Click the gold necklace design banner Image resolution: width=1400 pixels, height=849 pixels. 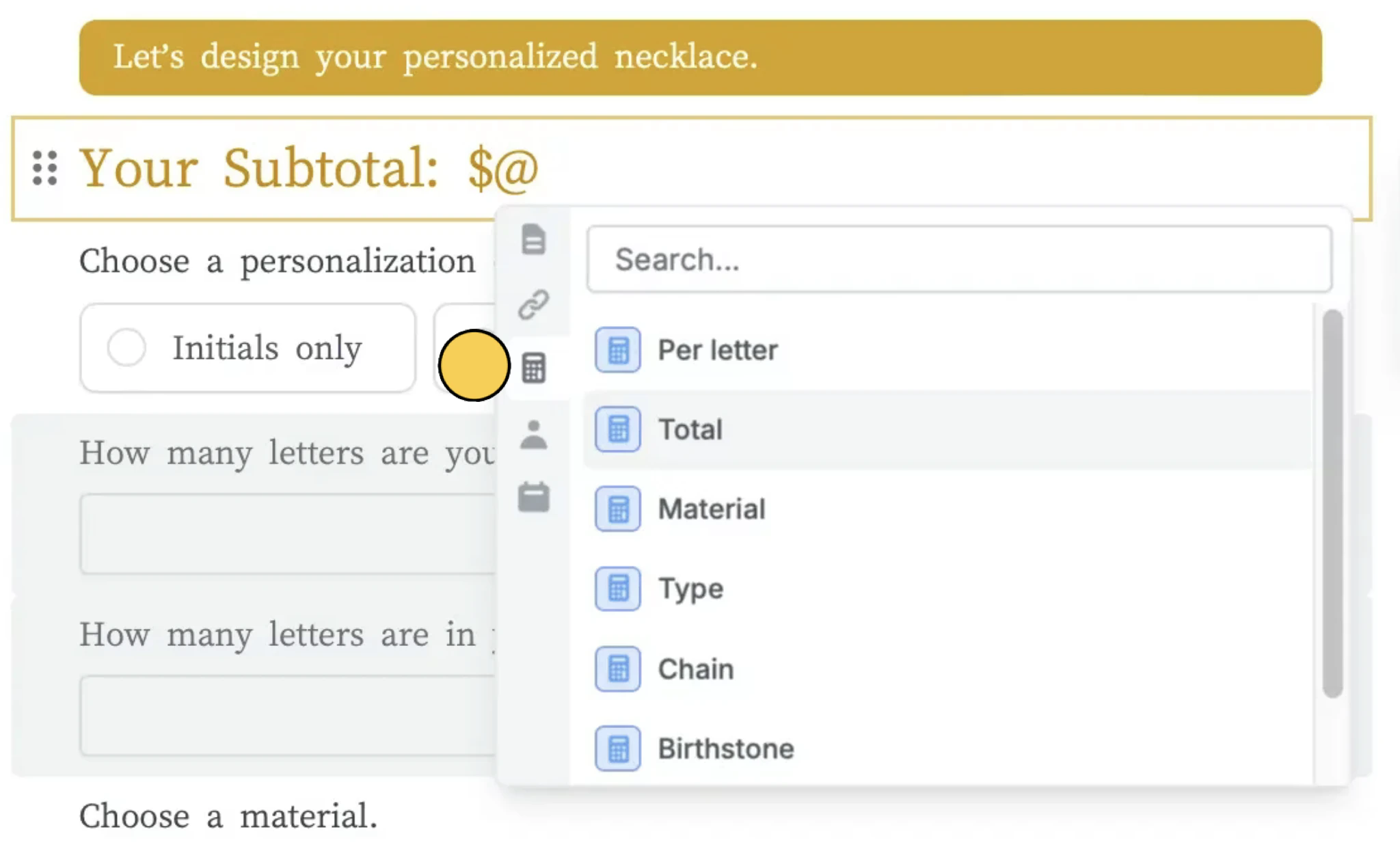click(700, 57)
